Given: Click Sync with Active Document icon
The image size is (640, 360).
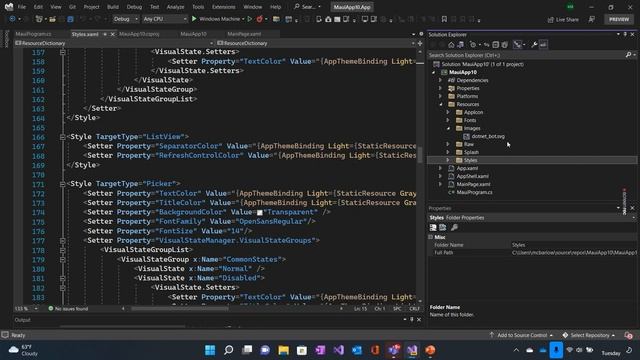Looking at the screenshot, I should pos(487,45).
